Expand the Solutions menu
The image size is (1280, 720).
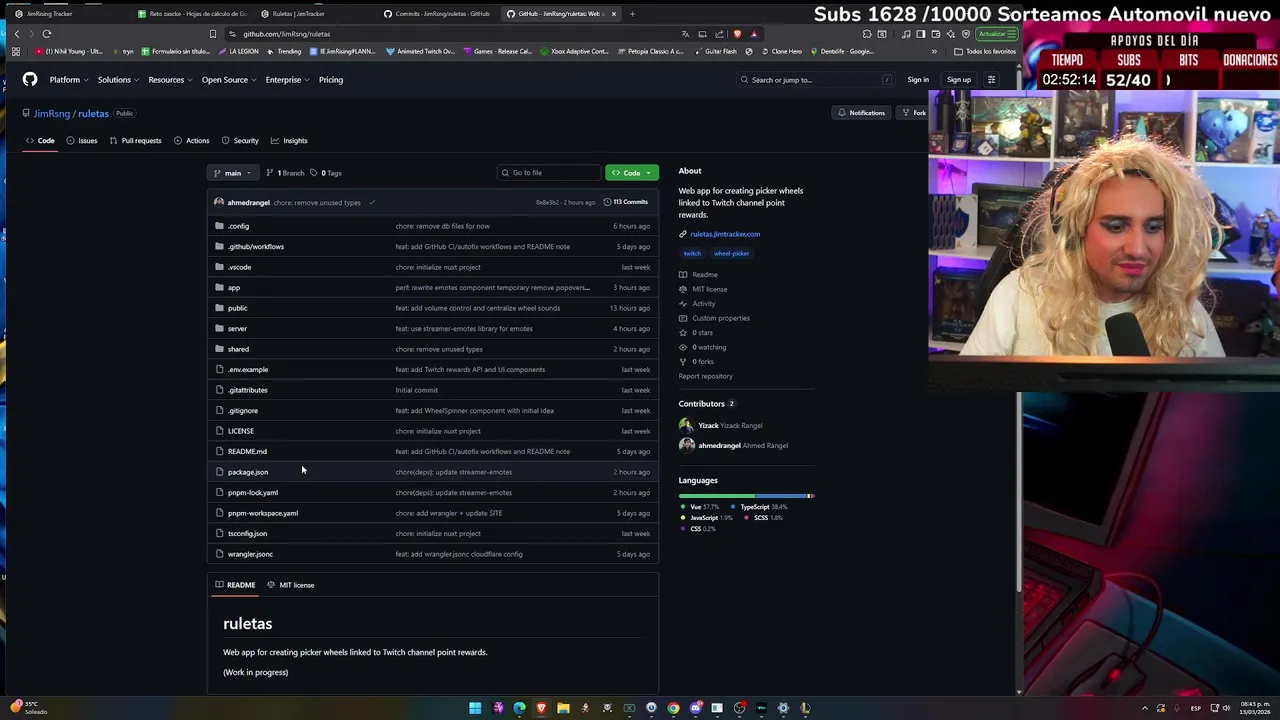tap(117, 79)
